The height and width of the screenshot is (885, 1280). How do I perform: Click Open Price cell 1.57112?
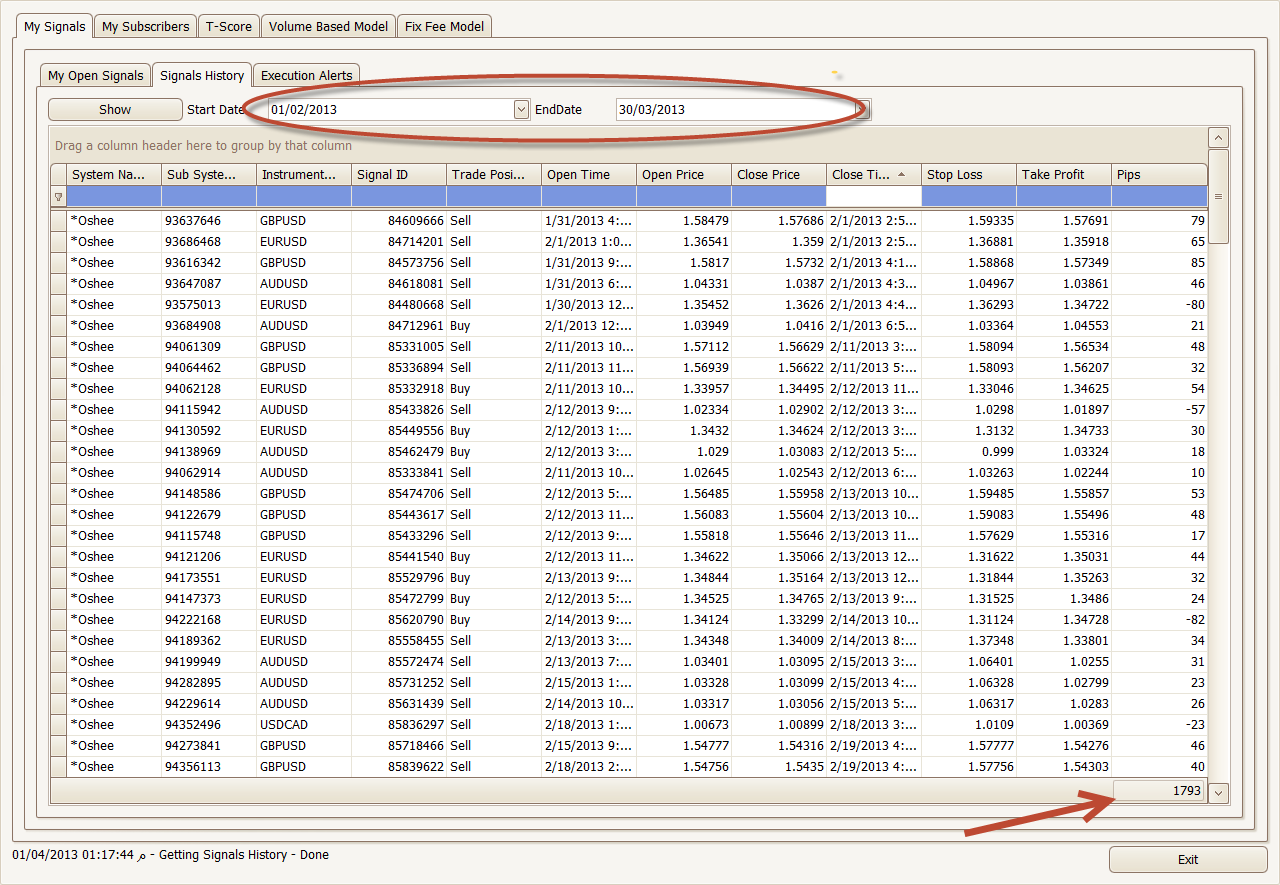(x=684, y=346)
